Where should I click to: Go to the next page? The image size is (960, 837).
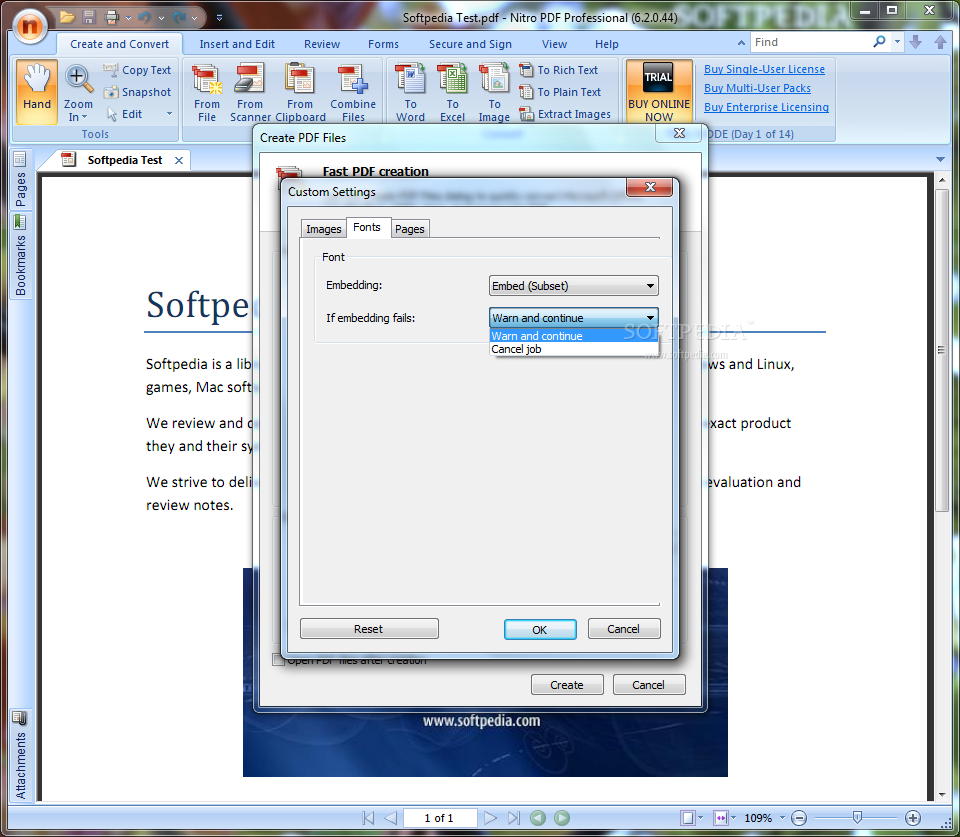[490, 818]
